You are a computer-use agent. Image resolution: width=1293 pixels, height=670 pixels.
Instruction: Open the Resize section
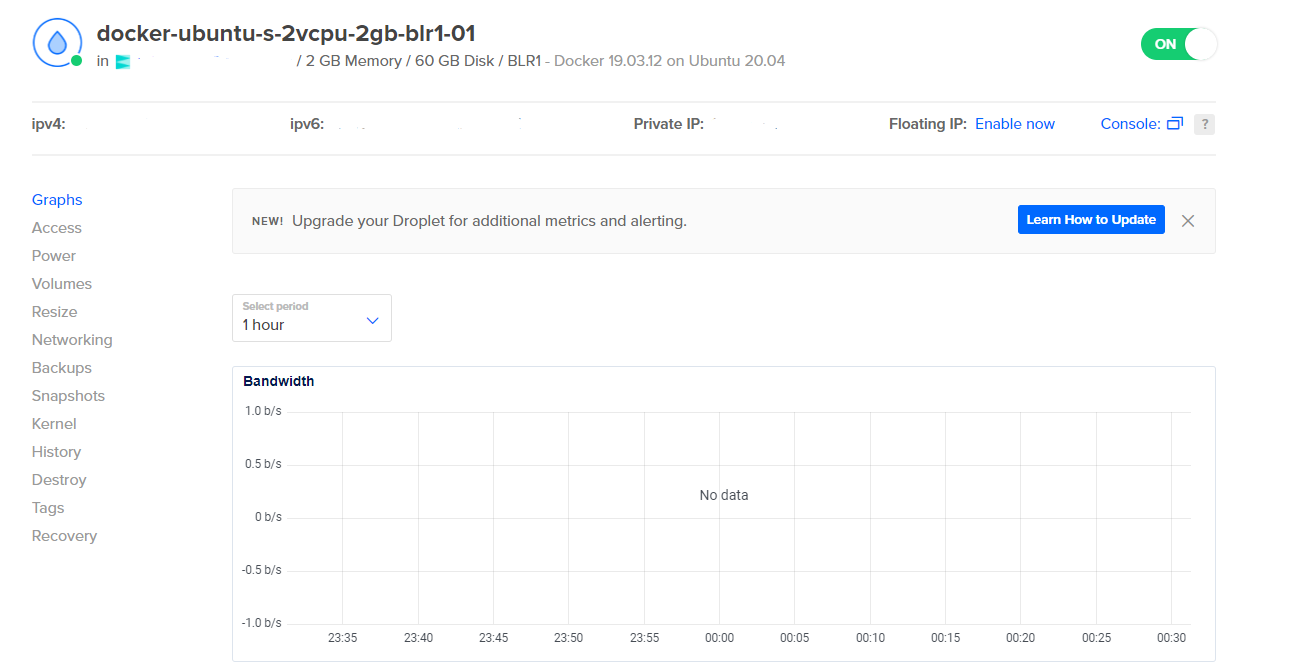(54, 312)
